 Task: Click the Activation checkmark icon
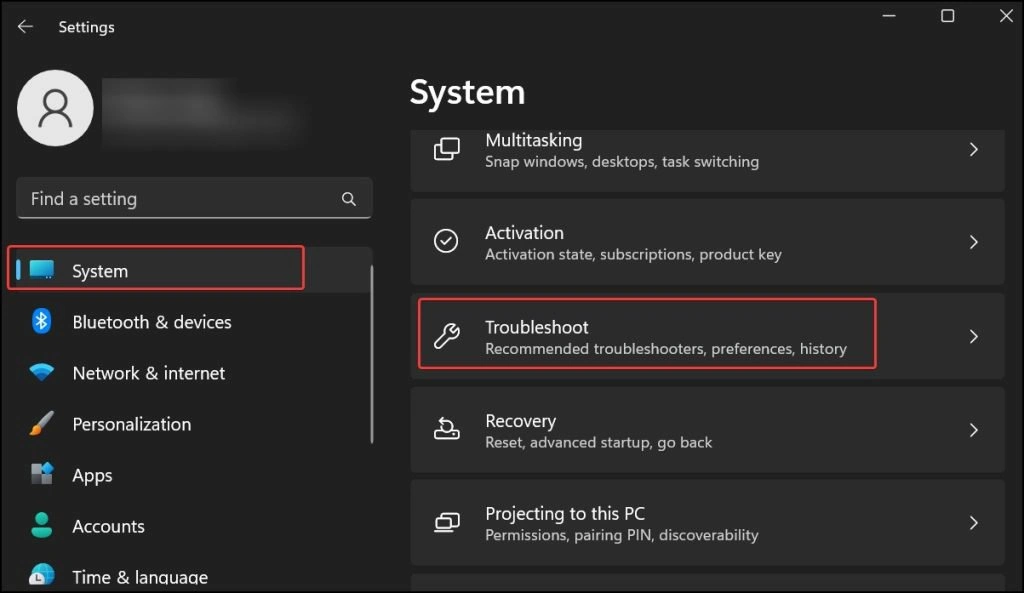tap(446, 241)
